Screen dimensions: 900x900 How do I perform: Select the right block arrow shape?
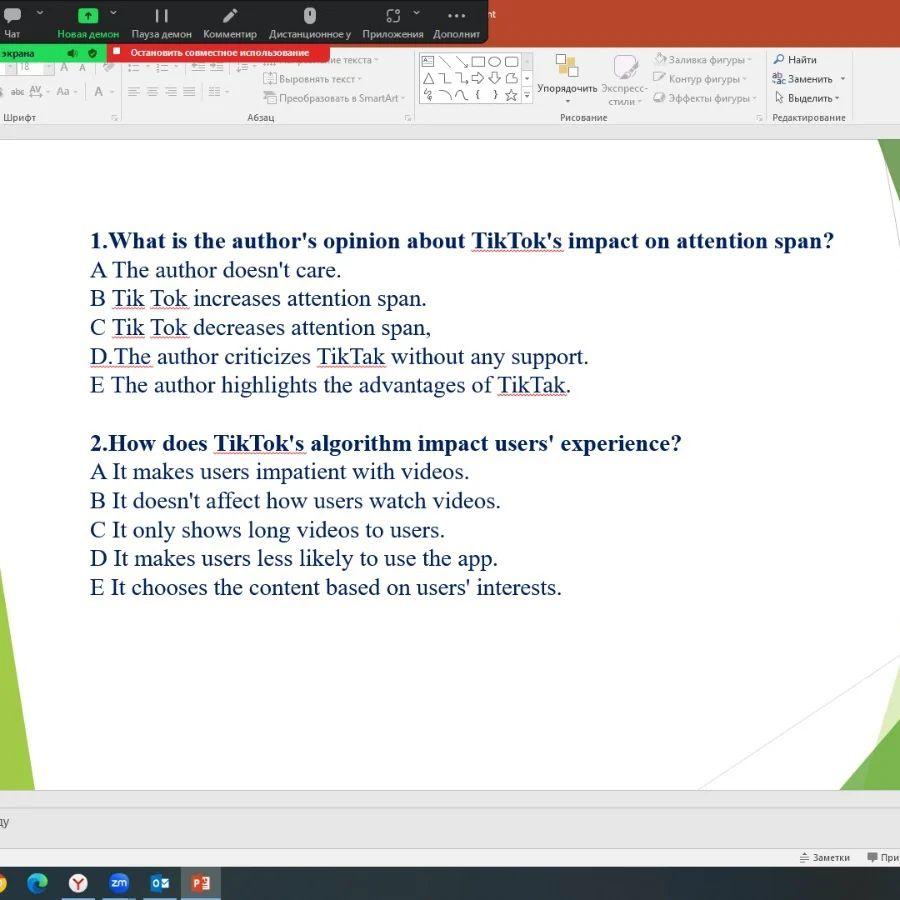tap(478, 78)
